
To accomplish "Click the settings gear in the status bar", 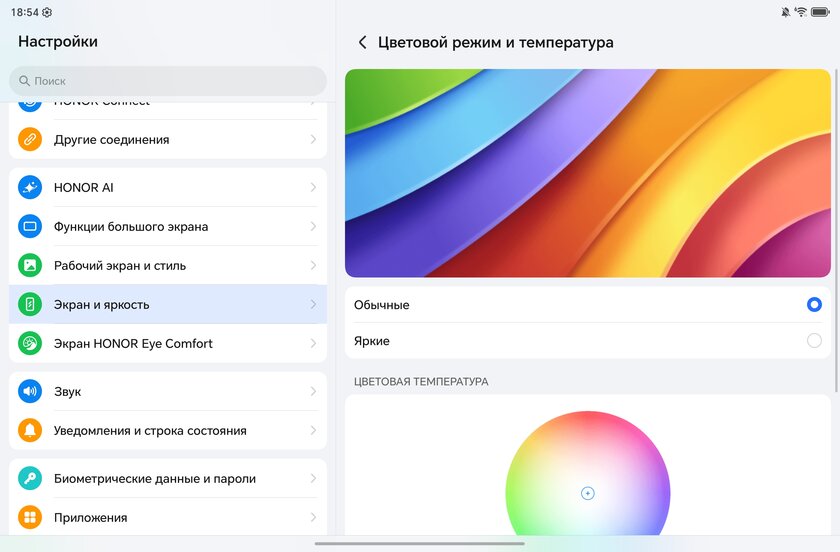I will (x=47, y=12).
